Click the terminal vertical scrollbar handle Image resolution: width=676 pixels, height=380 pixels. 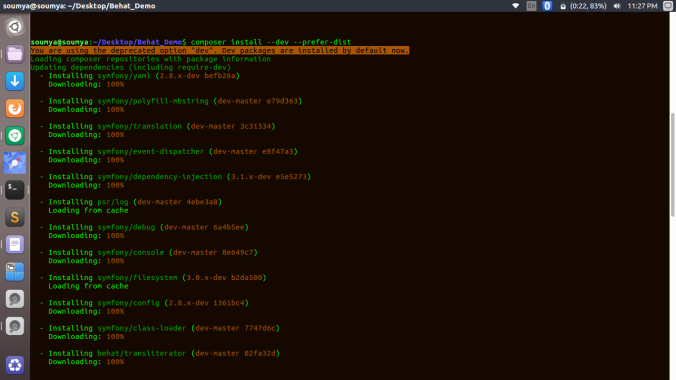(x=673, y=165)
